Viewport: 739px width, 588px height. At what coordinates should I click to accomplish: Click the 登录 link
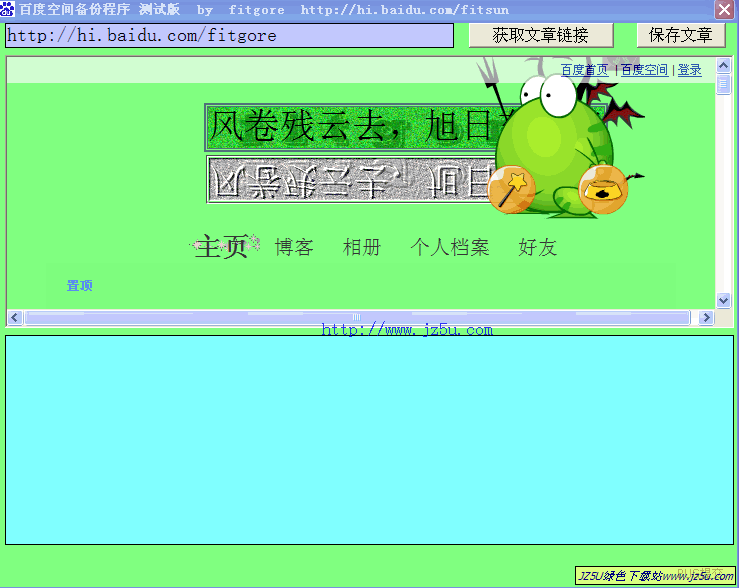(x=690, y=70)
